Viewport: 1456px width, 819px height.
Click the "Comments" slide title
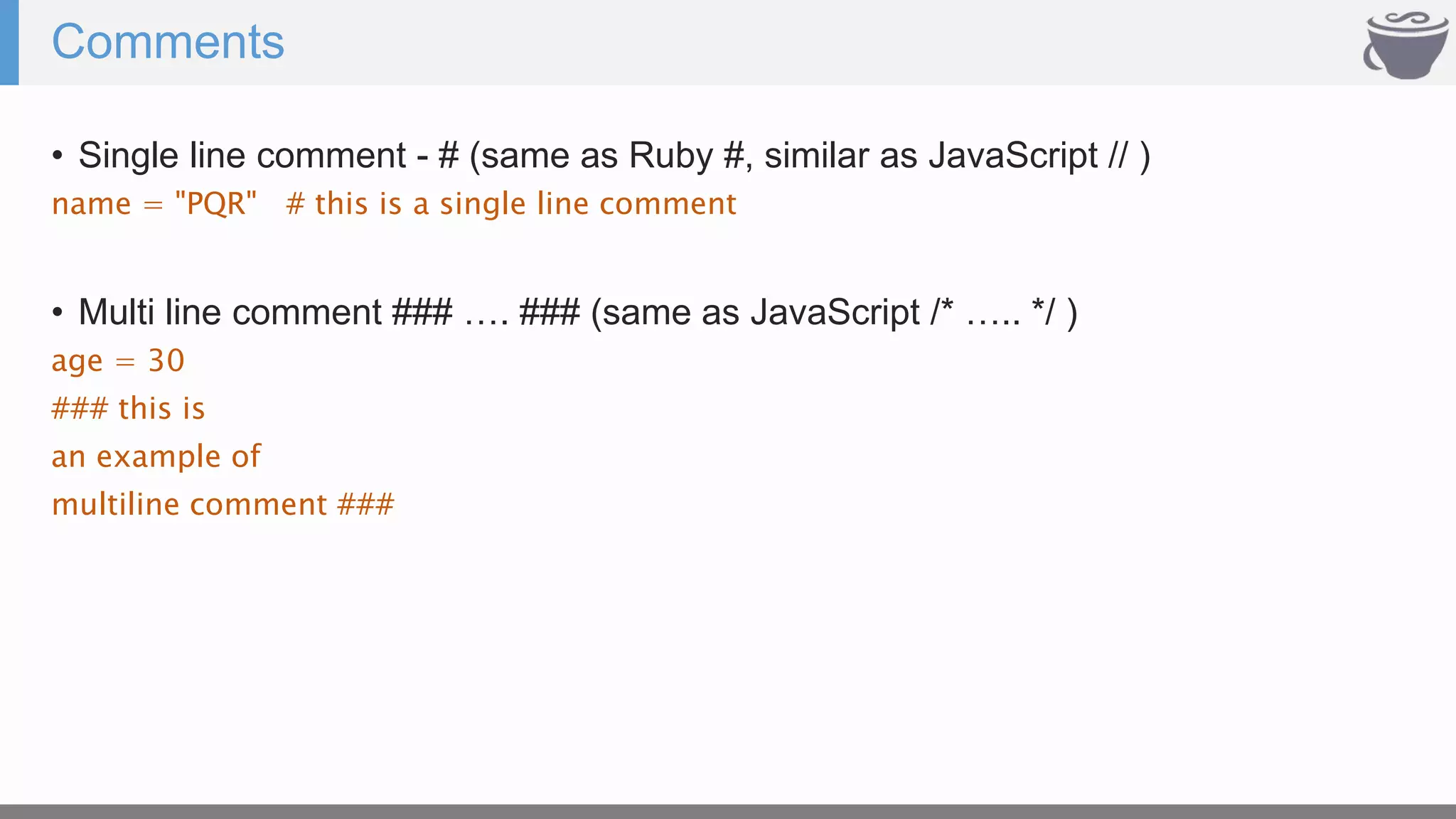168,42
